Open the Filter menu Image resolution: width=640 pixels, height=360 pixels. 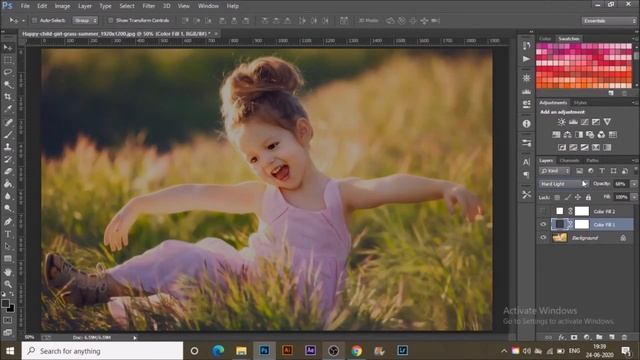point(149,6)
